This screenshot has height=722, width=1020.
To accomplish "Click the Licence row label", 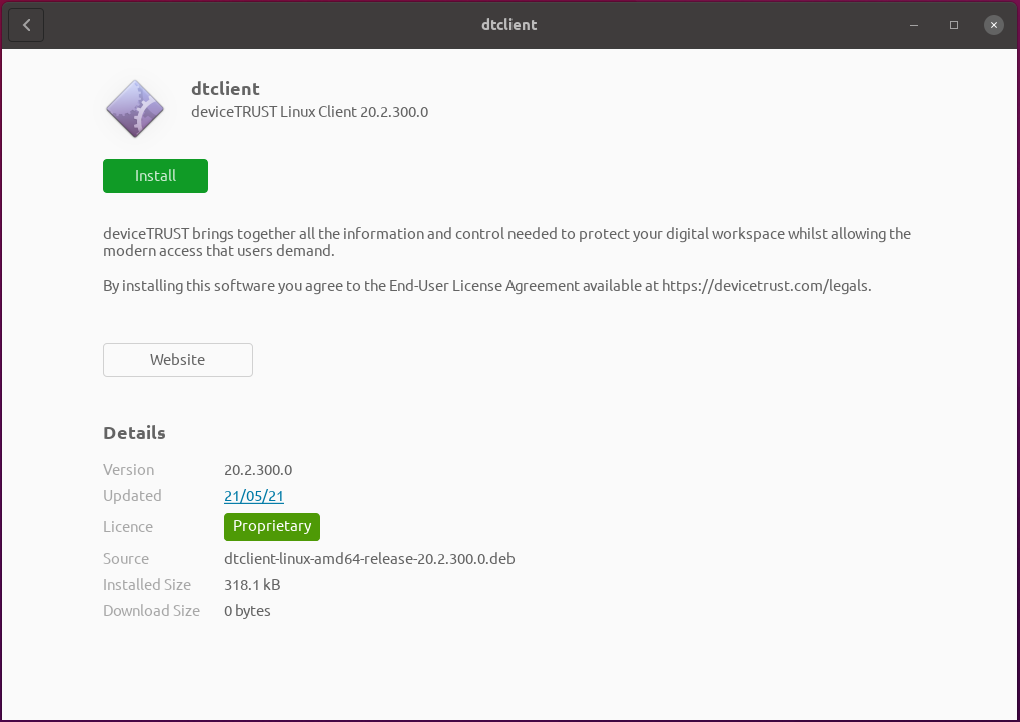I will click(x=128, y=526).
